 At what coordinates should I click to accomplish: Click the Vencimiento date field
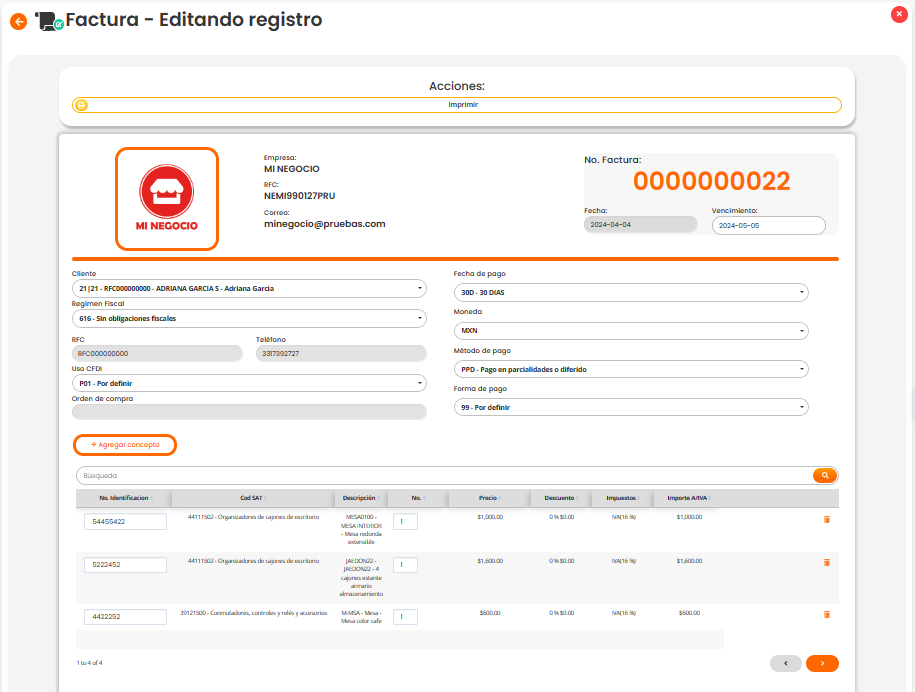(768, 226)
